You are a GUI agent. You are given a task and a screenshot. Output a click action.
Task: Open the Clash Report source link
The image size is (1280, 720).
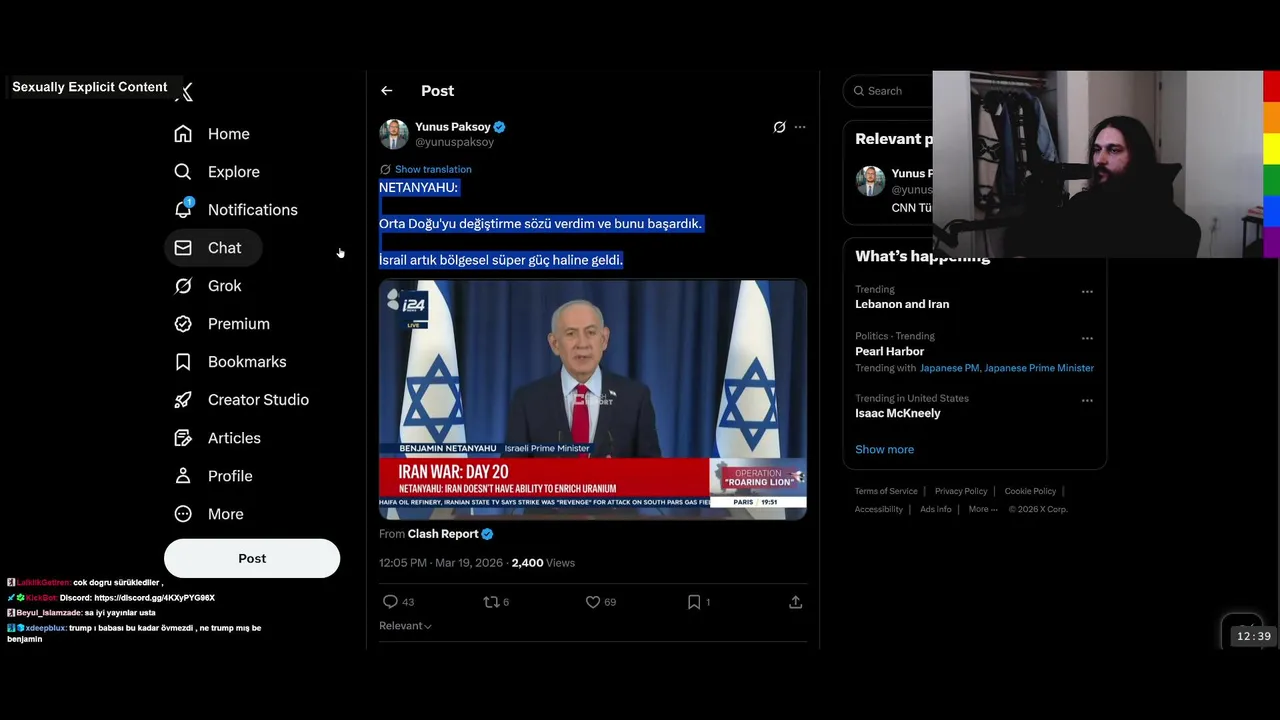point(443,534)
